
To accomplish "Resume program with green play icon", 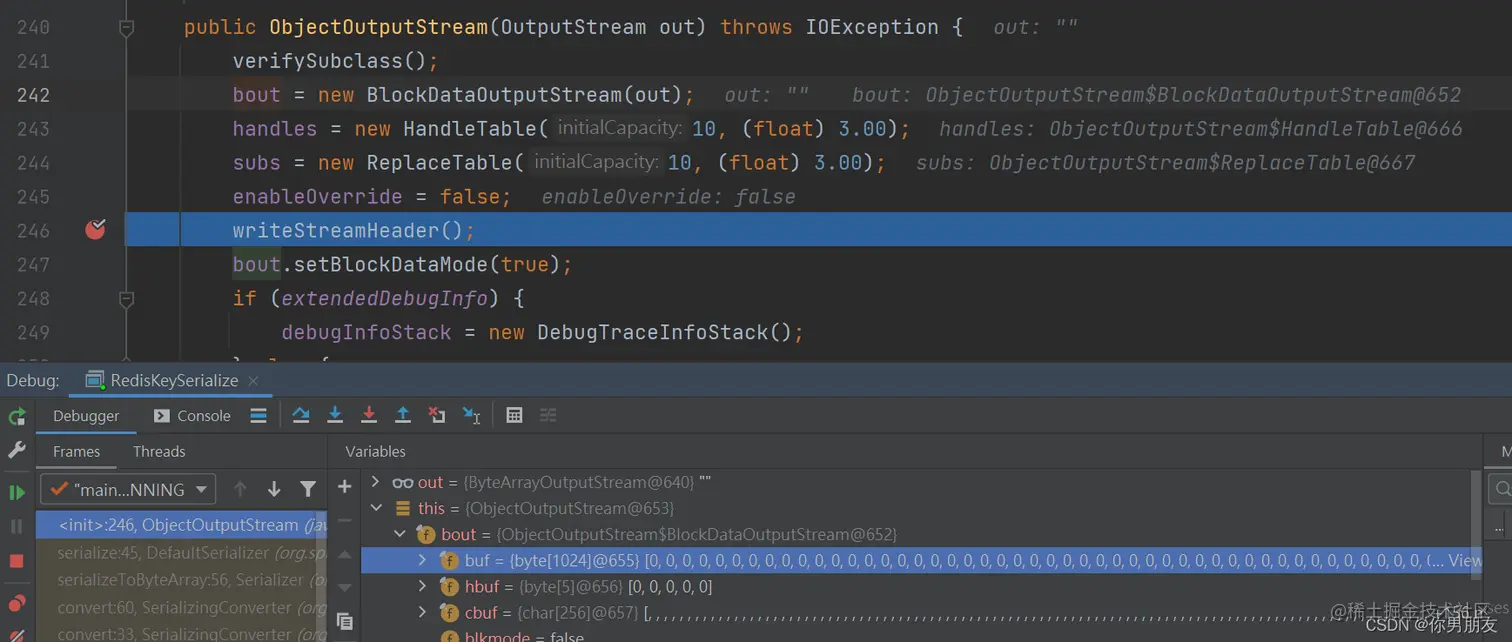I will click(17, 492).
